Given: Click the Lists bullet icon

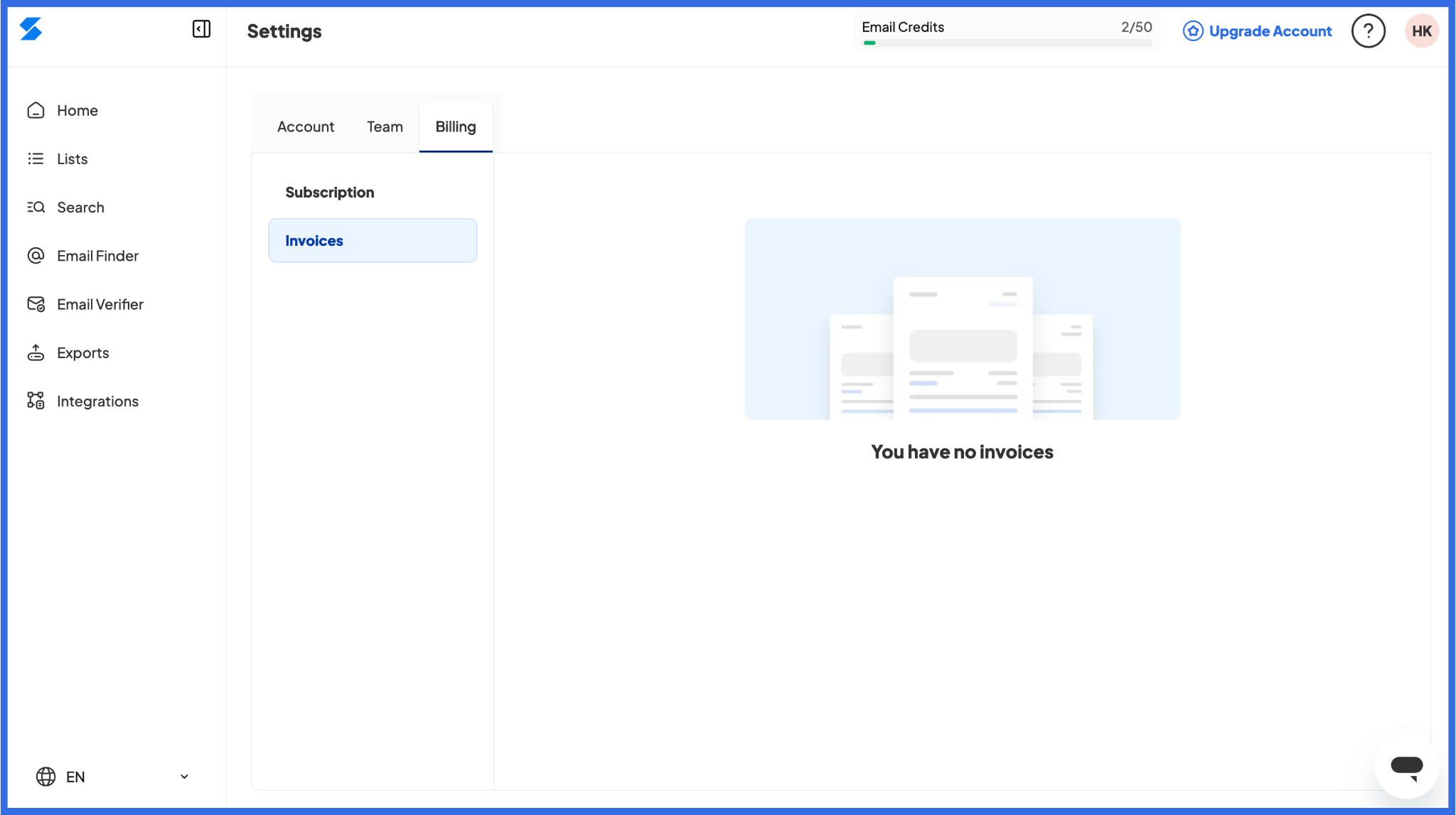Looking at the screenshot, I should (x=36, y=158).
